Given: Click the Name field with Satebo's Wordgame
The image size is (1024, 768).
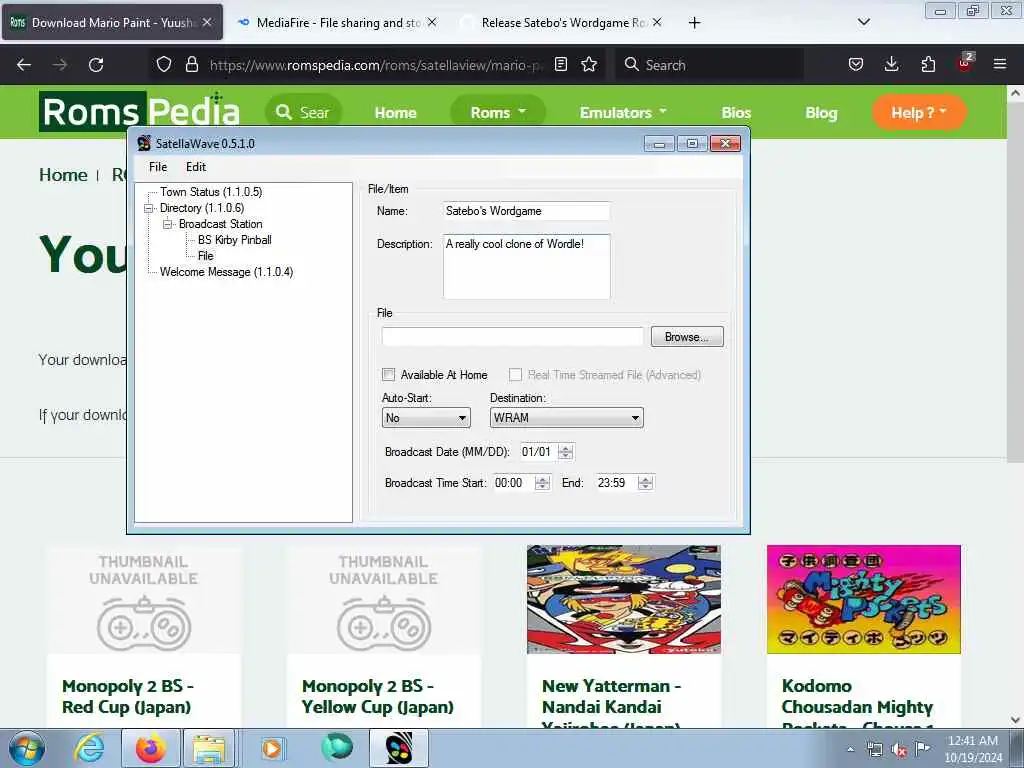Looking at the screenshot, I should pyautogui.click(x=526, y=211).
